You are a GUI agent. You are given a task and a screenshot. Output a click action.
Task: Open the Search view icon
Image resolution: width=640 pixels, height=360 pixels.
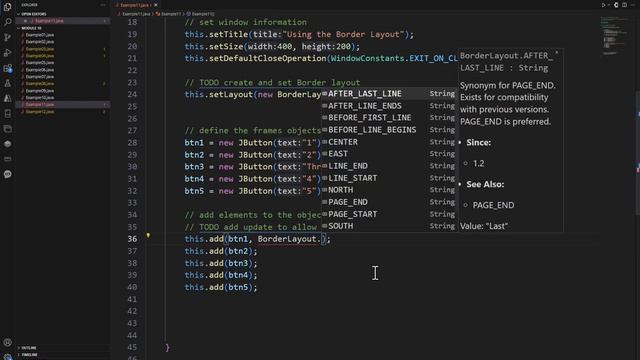coord(7,22)
